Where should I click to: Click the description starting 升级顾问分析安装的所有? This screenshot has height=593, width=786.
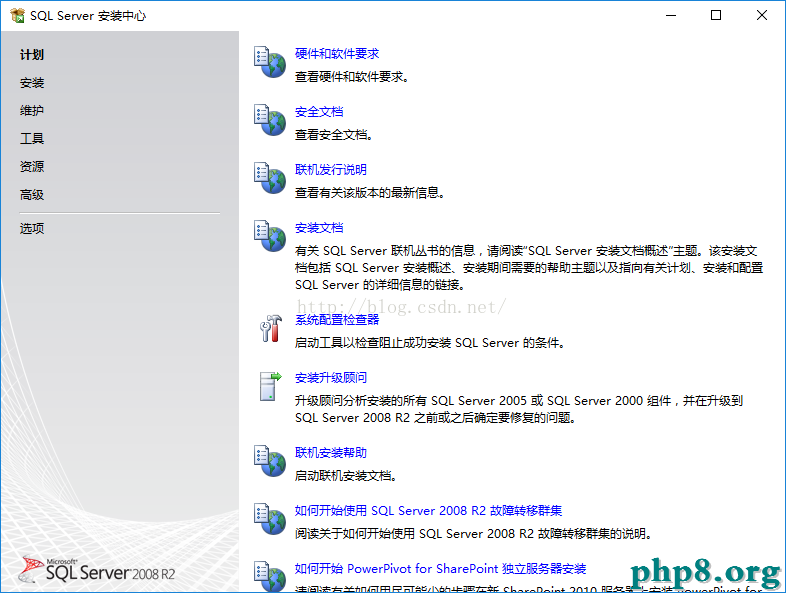point(519,409)
